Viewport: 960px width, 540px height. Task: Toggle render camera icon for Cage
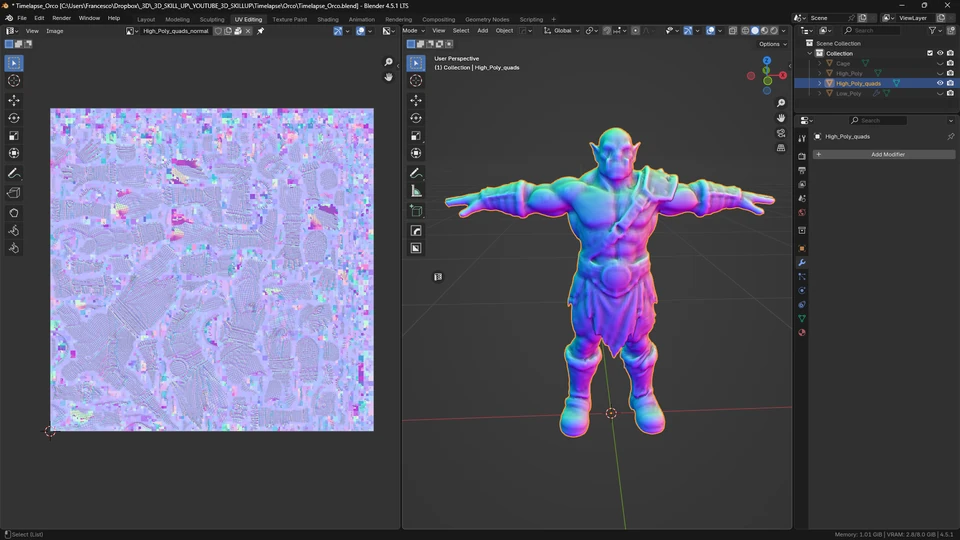pyautogui.click(x=950, y=63)
